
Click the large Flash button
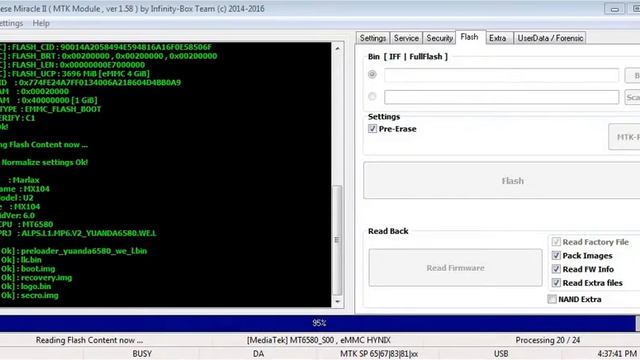502,180
